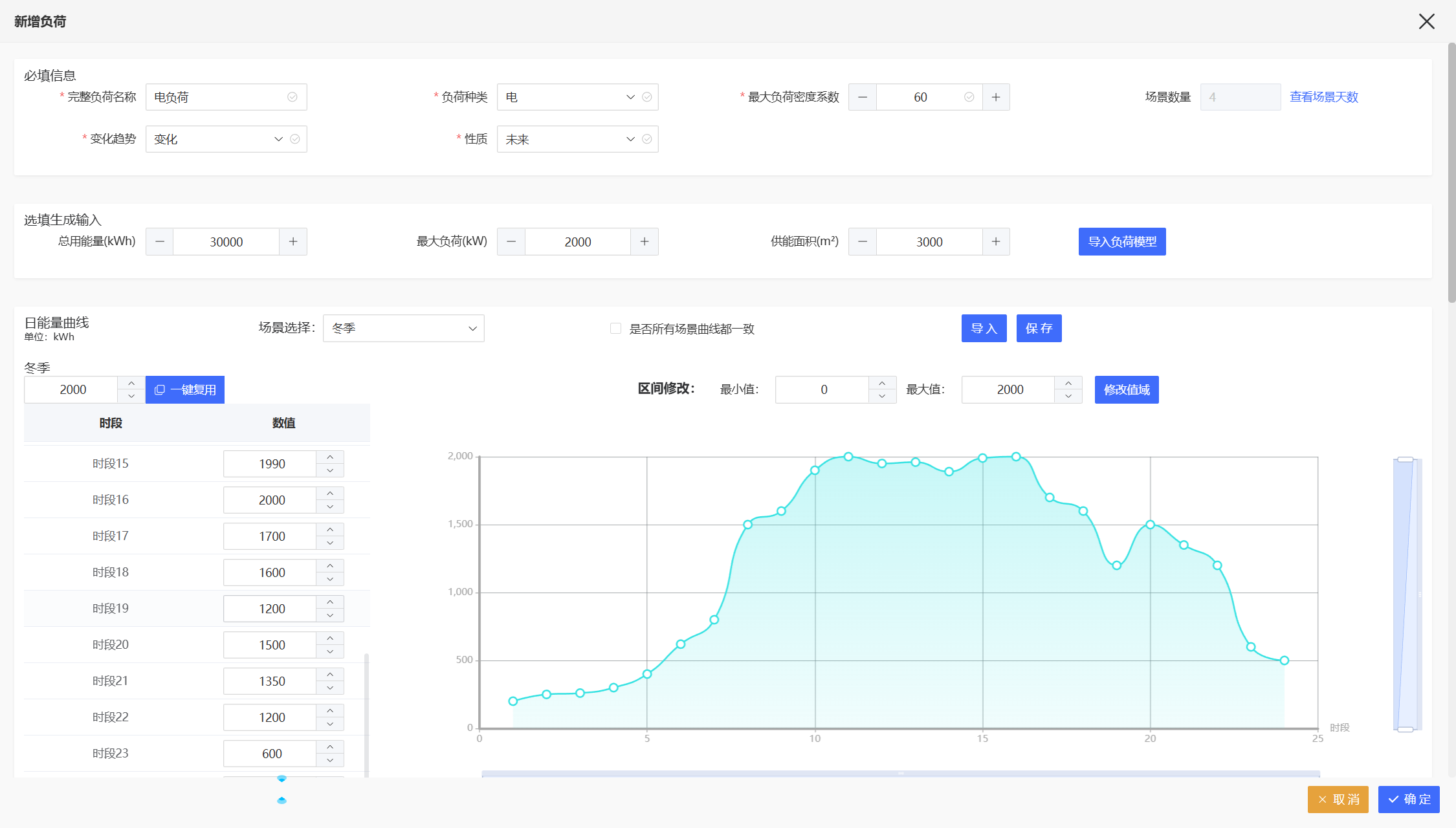Click 导入负荷模型 button
The height and width of the screenshot is (828, 1456).
click(x=1121, y=242)
